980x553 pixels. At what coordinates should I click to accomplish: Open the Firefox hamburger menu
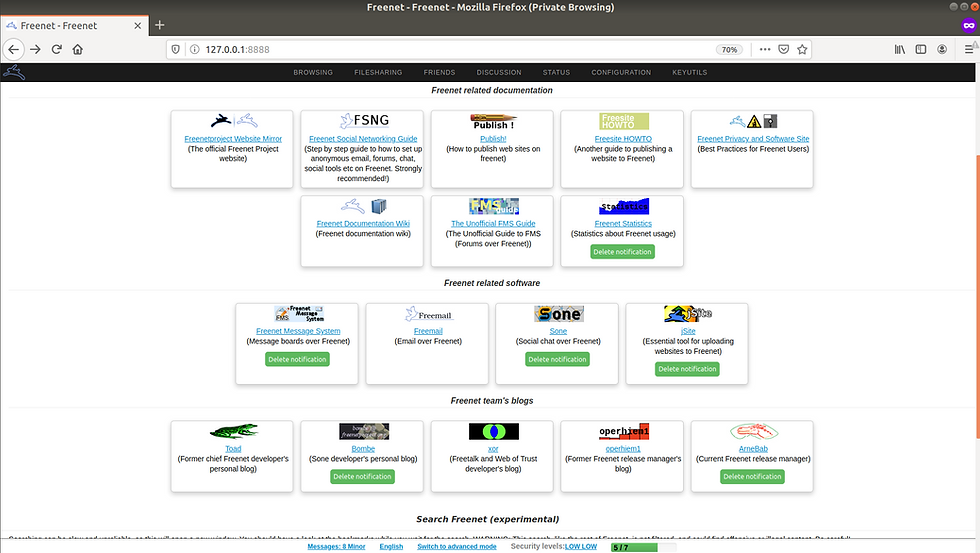[x=969, y=49]
